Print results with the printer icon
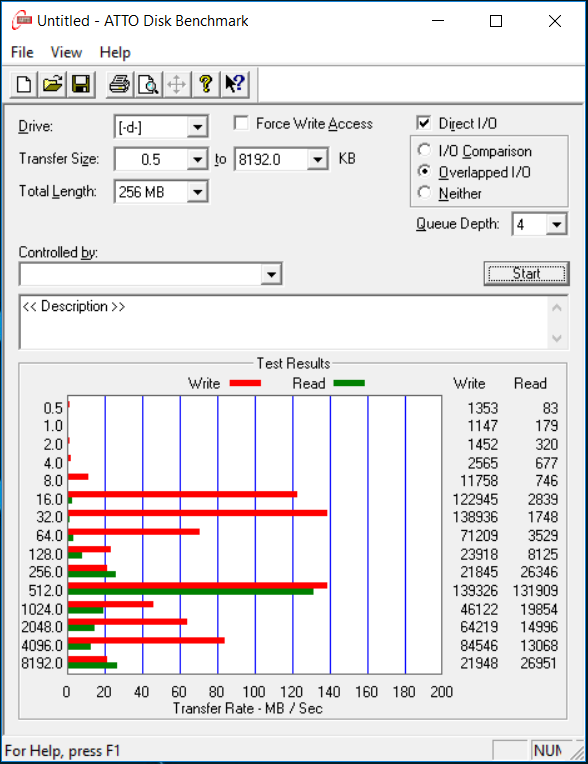 point(119,84)
